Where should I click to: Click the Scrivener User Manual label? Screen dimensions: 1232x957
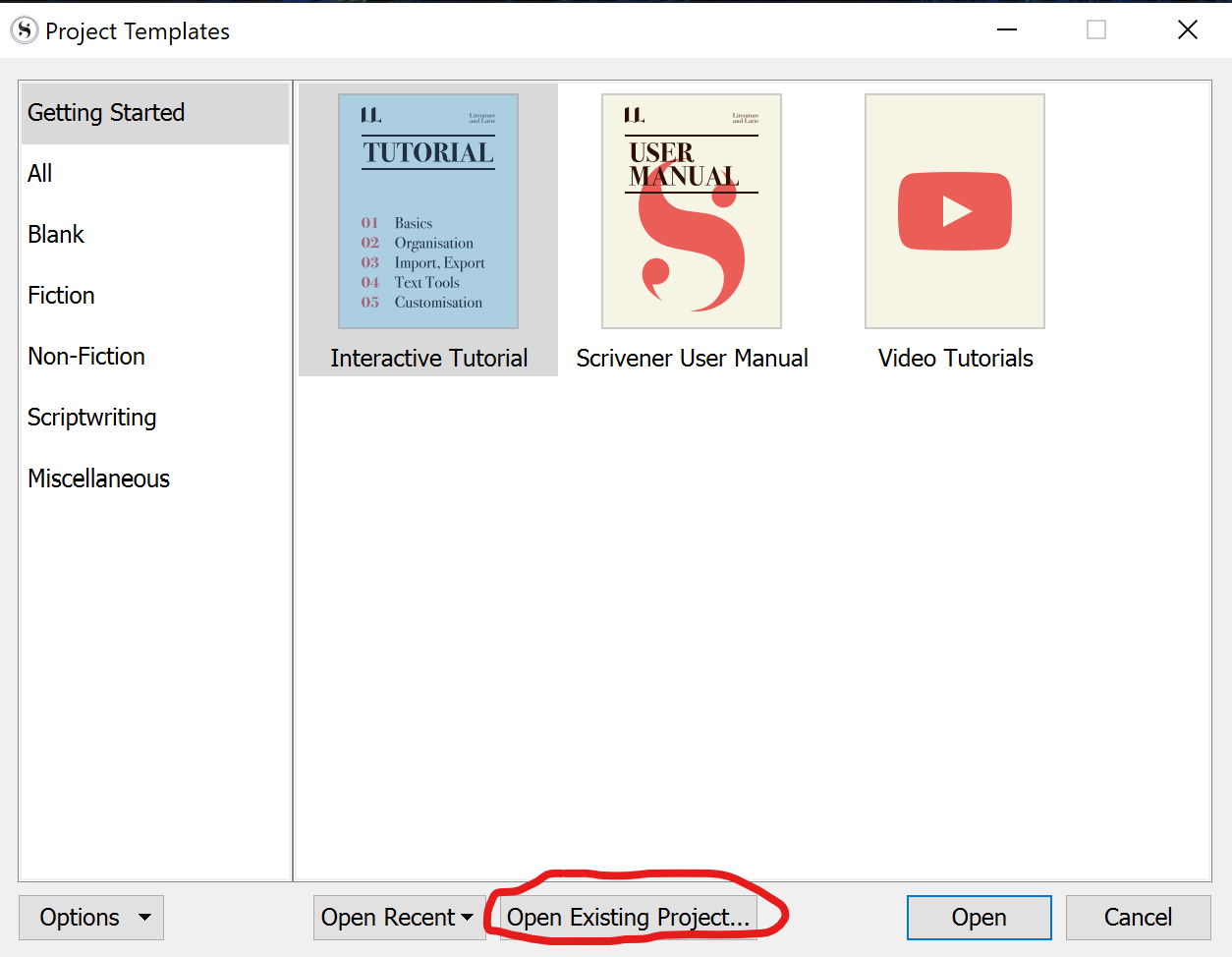point(692,359)
